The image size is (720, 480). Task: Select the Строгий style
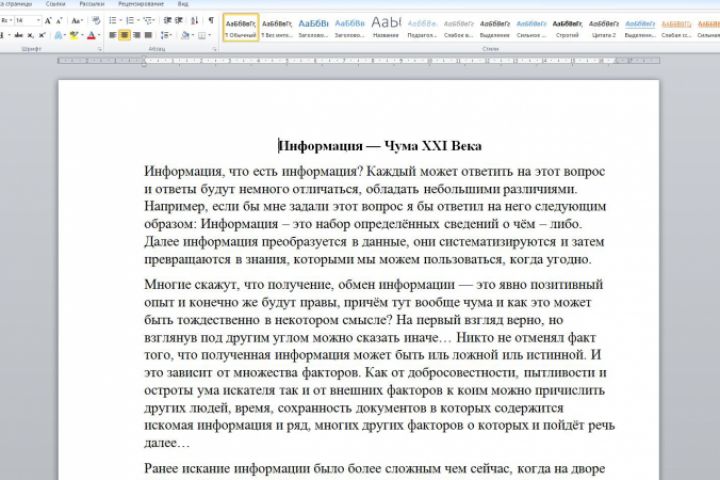568,28
